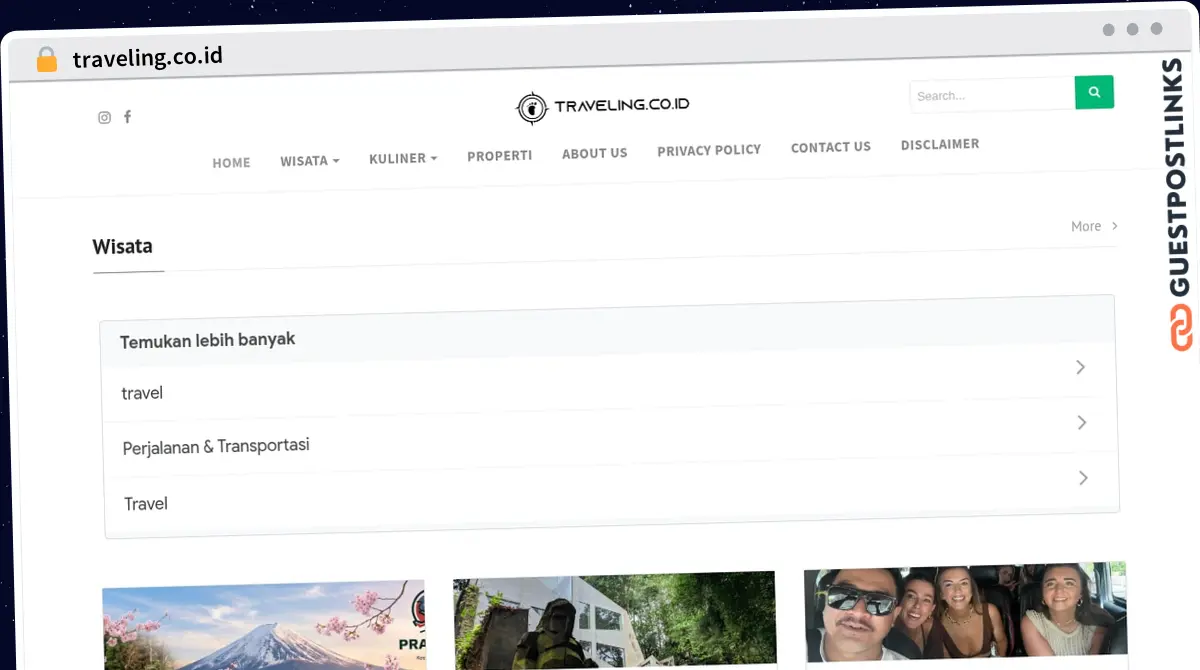Screen dimensions: 1200x670
Task: Click chevron on 'Perjalanan & Transportasi' row
Action: (x=1082, y=423)
